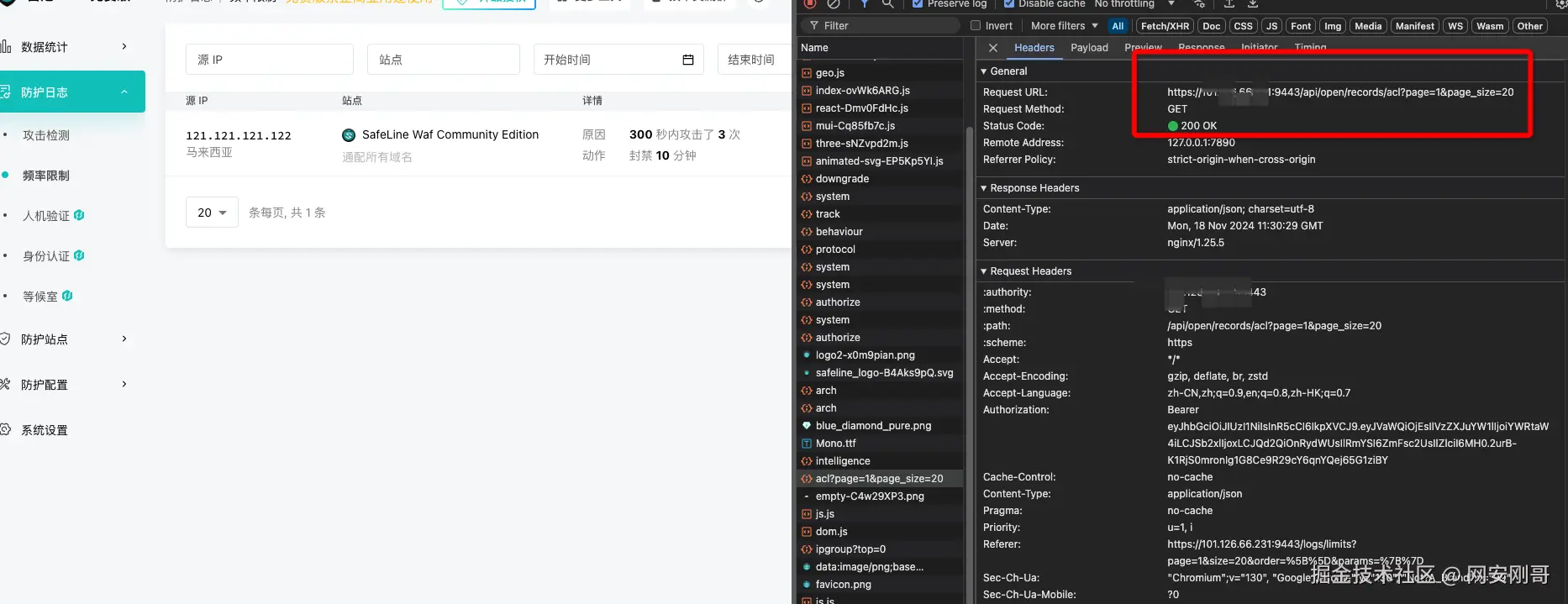Image resolution: width=1568 pixels, height=604 pixels.
Task: Open the DevTools network search magnifier
Action: [887, 3]
